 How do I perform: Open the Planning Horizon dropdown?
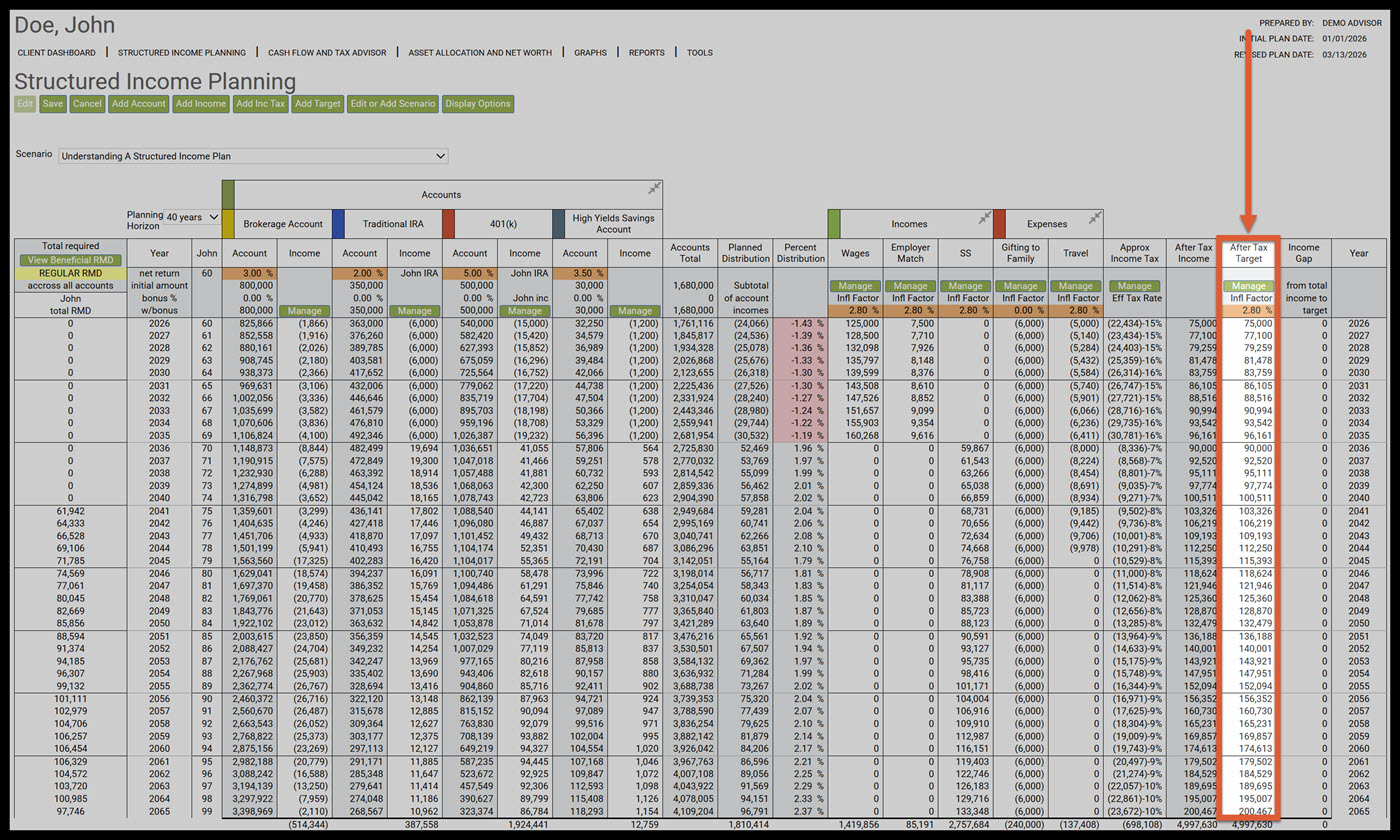tap(192, 217)
